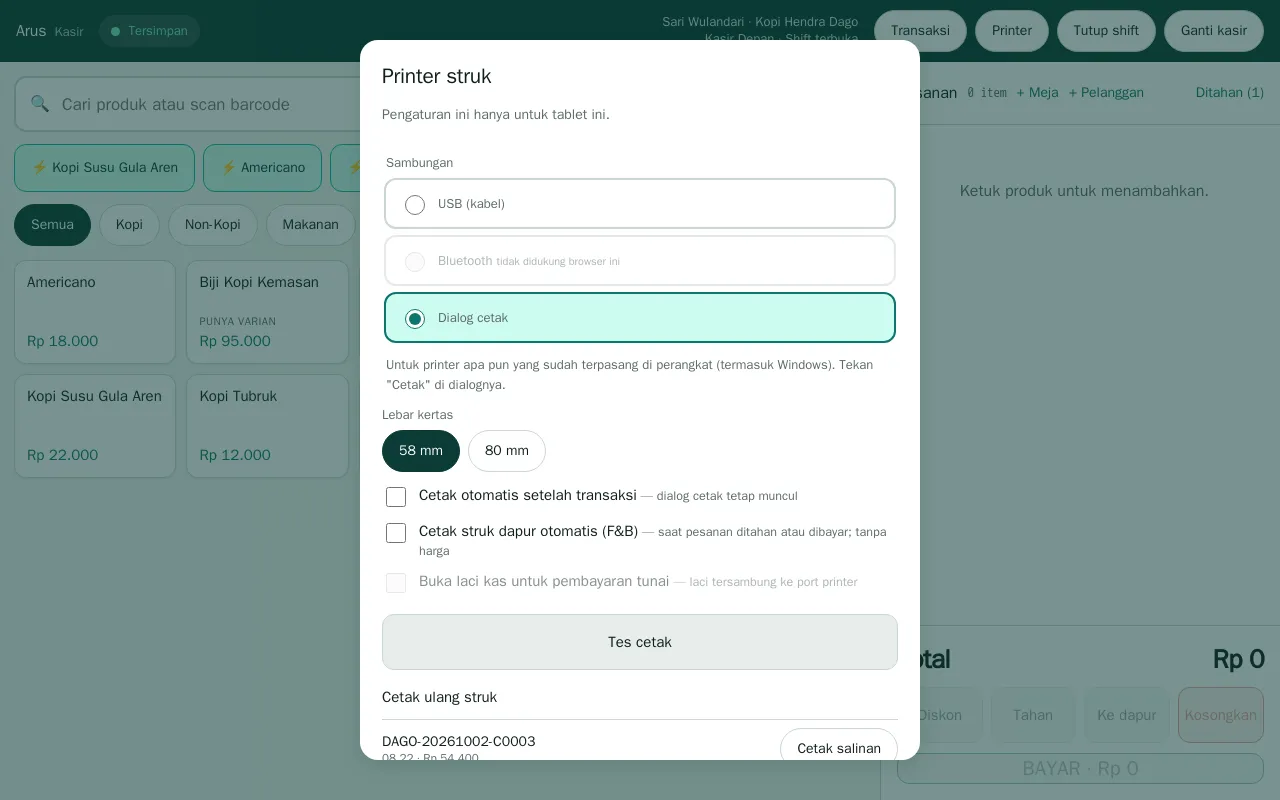
Task: Tap the Americano quick-add shortcut with lightning
Action: (262, 168)
